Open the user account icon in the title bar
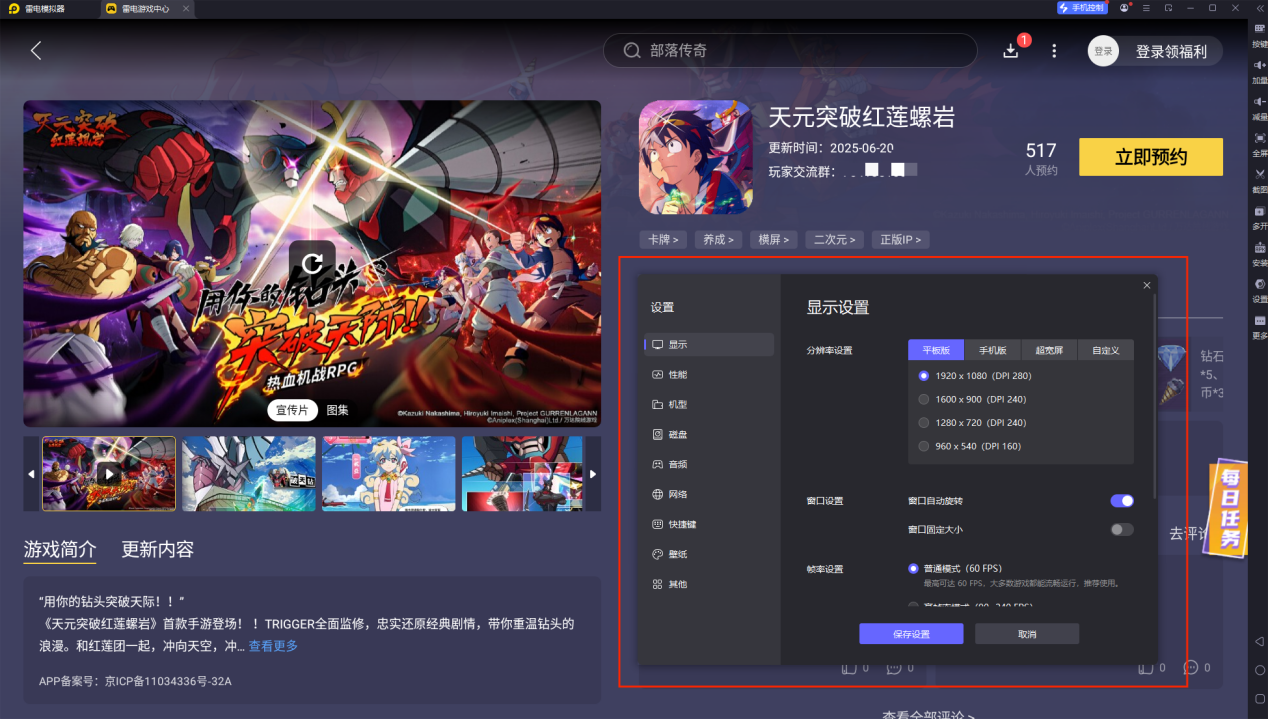Viewport: 1268px width, 719px height. [1125, 7]
